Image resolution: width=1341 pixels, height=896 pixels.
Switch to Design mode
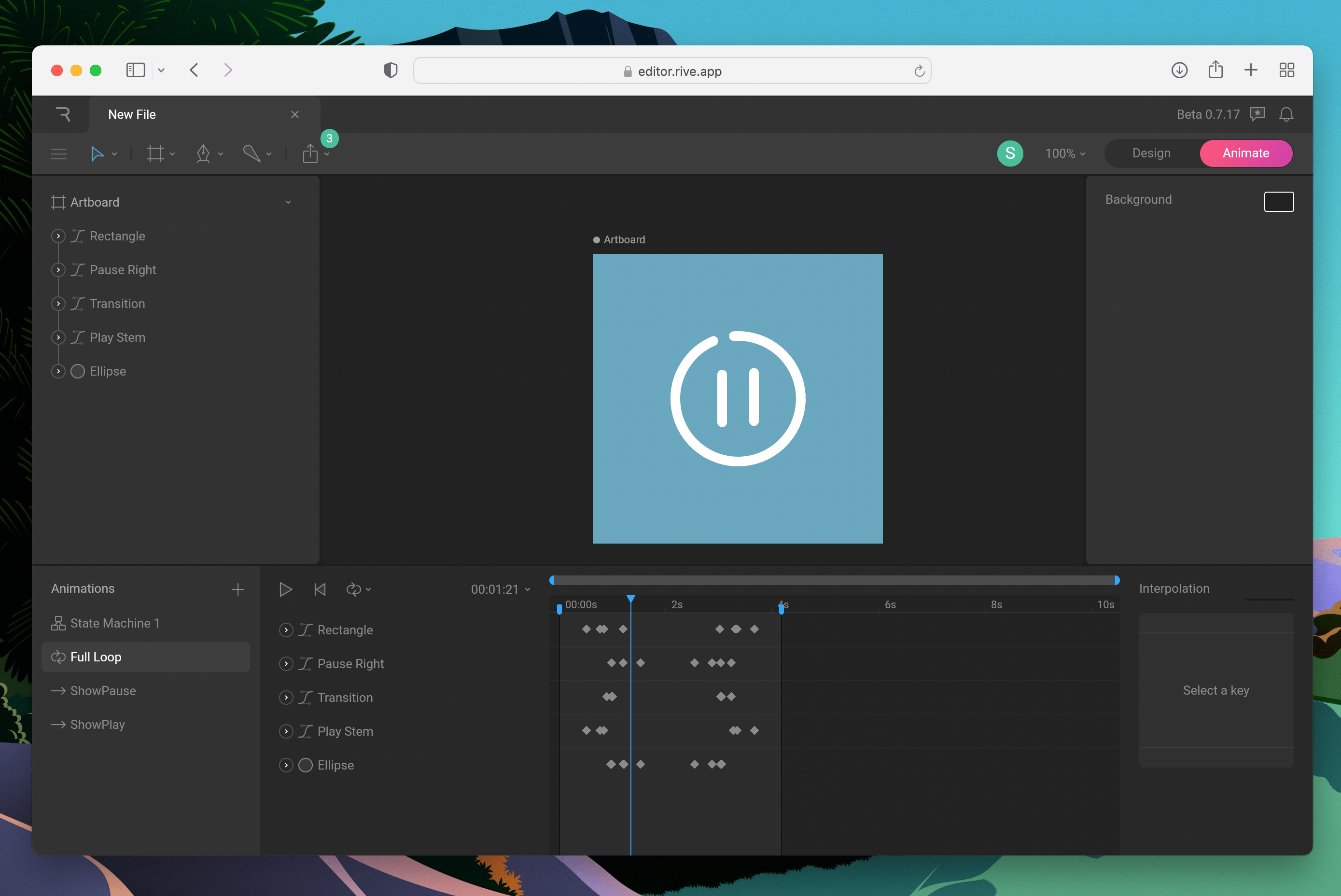tap(1151, 153)
